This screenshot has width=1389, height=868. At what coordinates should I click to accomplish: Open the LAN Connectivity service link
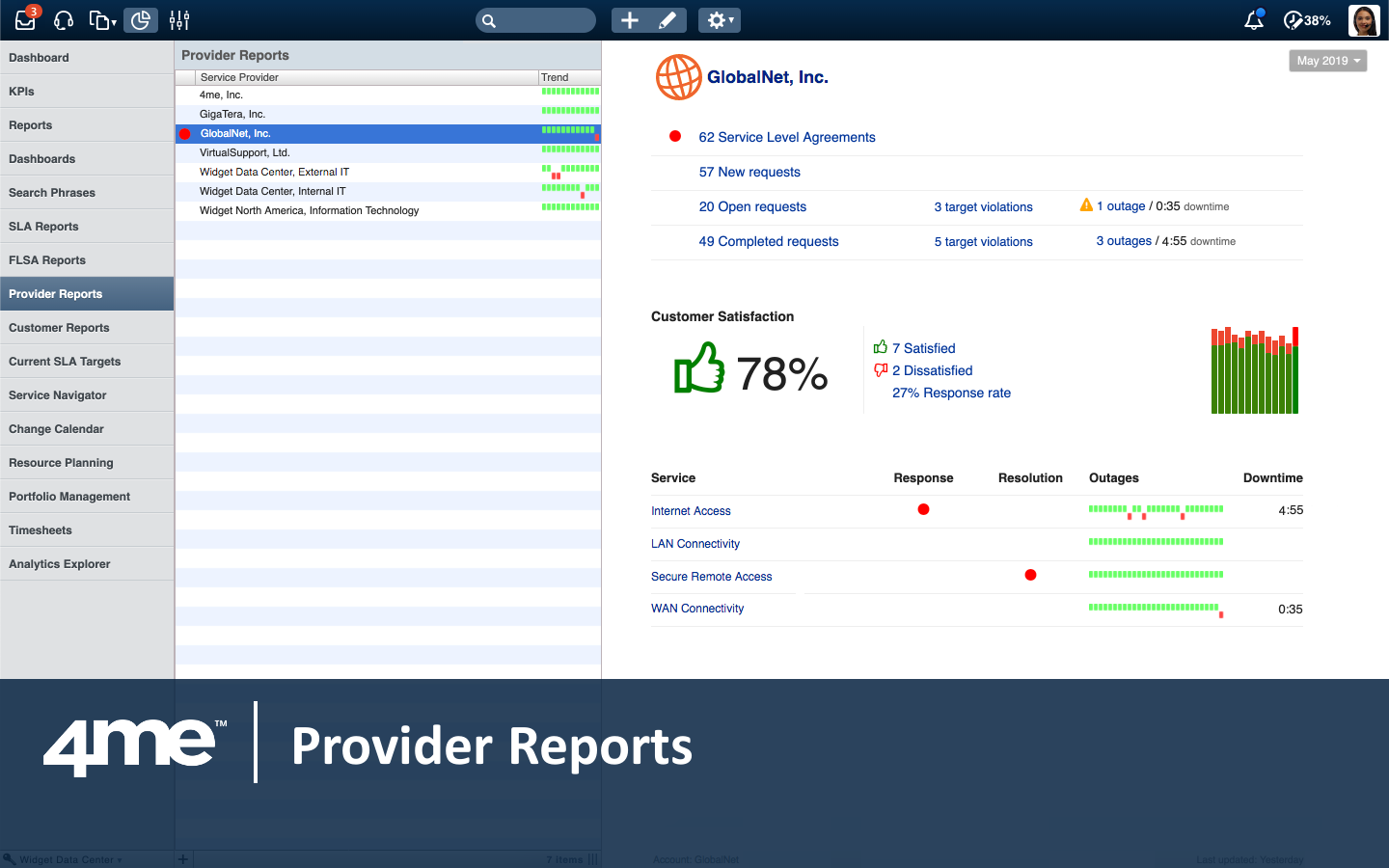pyautogui.click(x=695, y=544)
